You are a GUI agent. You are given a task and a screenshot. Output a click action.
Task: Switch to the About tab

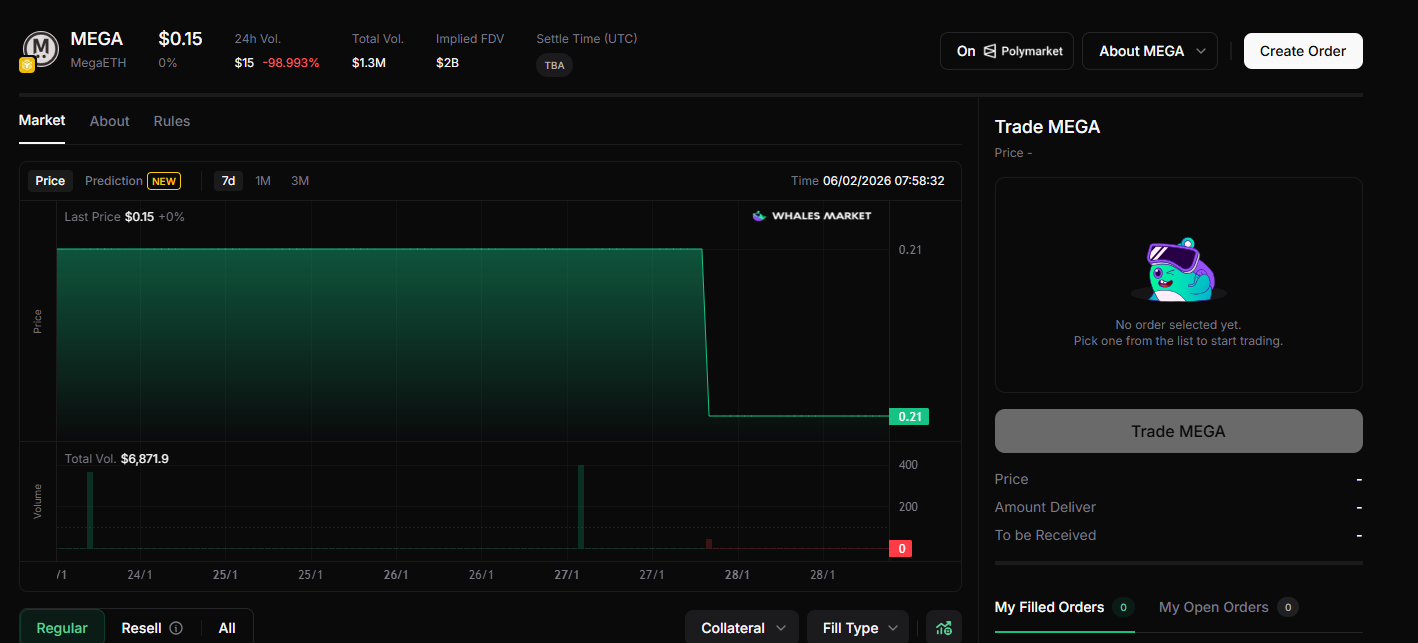pyautogui.click(x=110, y=121)
